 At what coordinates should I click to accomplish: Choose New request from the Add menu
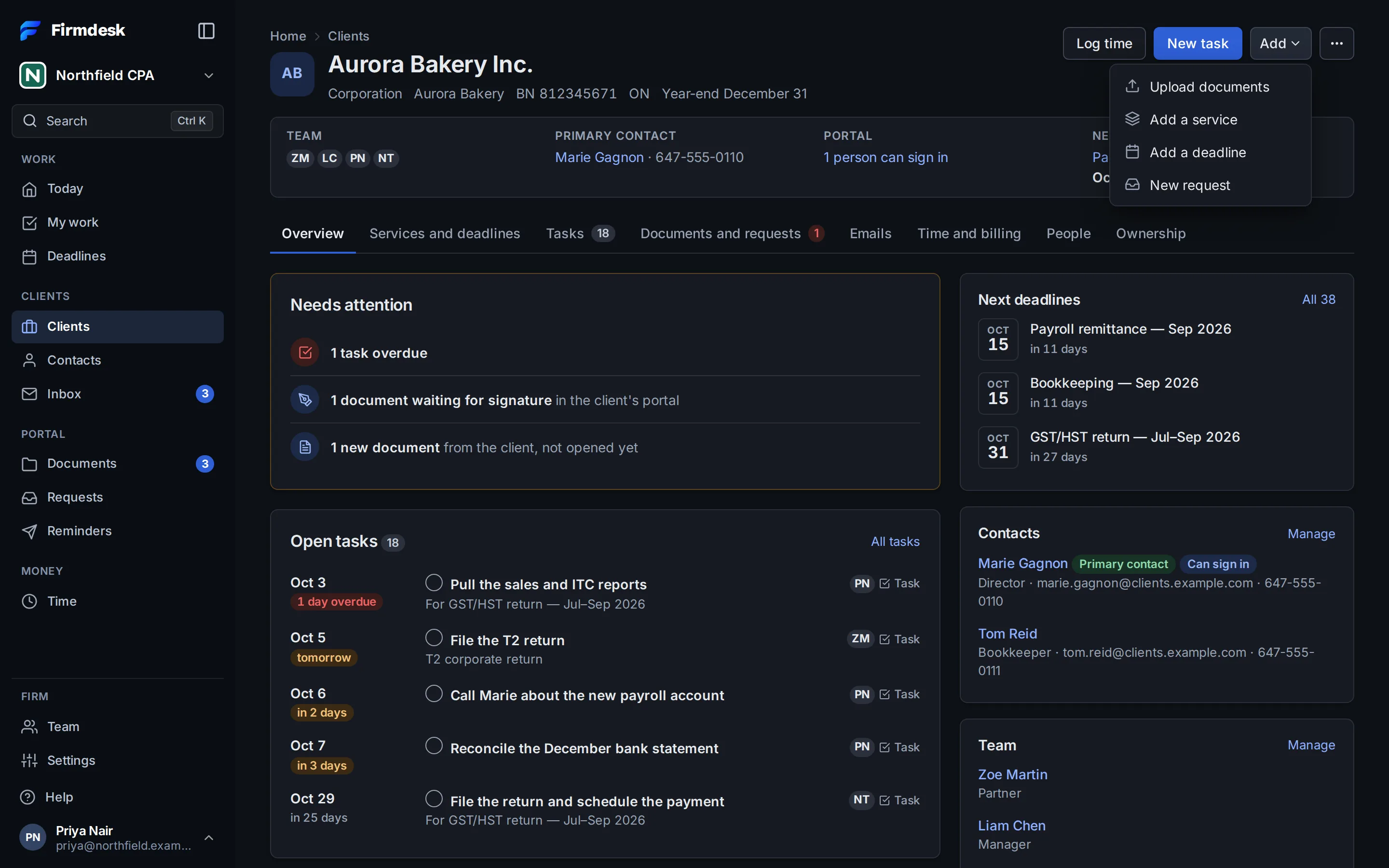[1210, 185]
